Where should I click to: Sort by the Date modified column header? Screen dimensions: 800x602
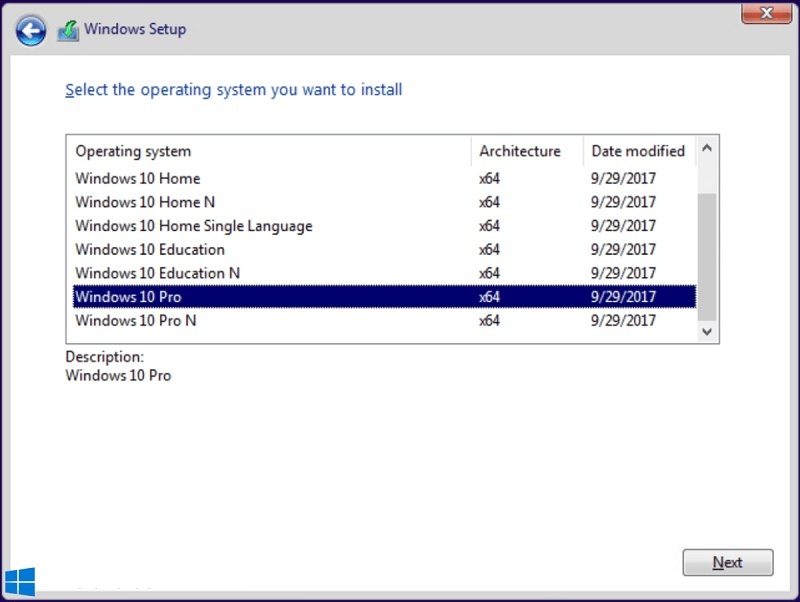pos(637,151)
